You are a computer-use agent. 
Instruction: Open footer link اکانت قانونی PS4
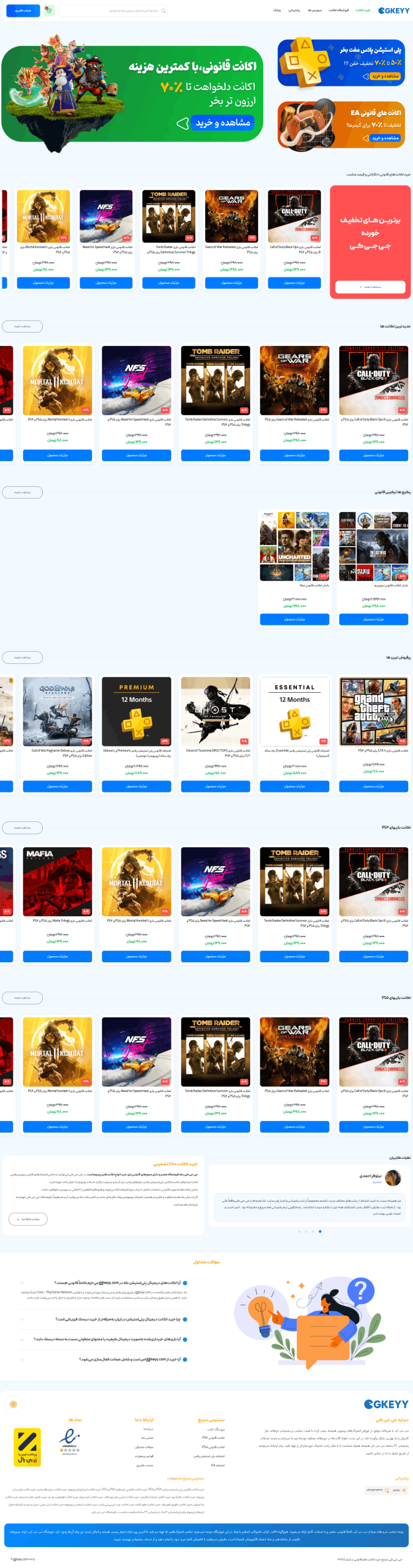click(x=213, y=1438)
